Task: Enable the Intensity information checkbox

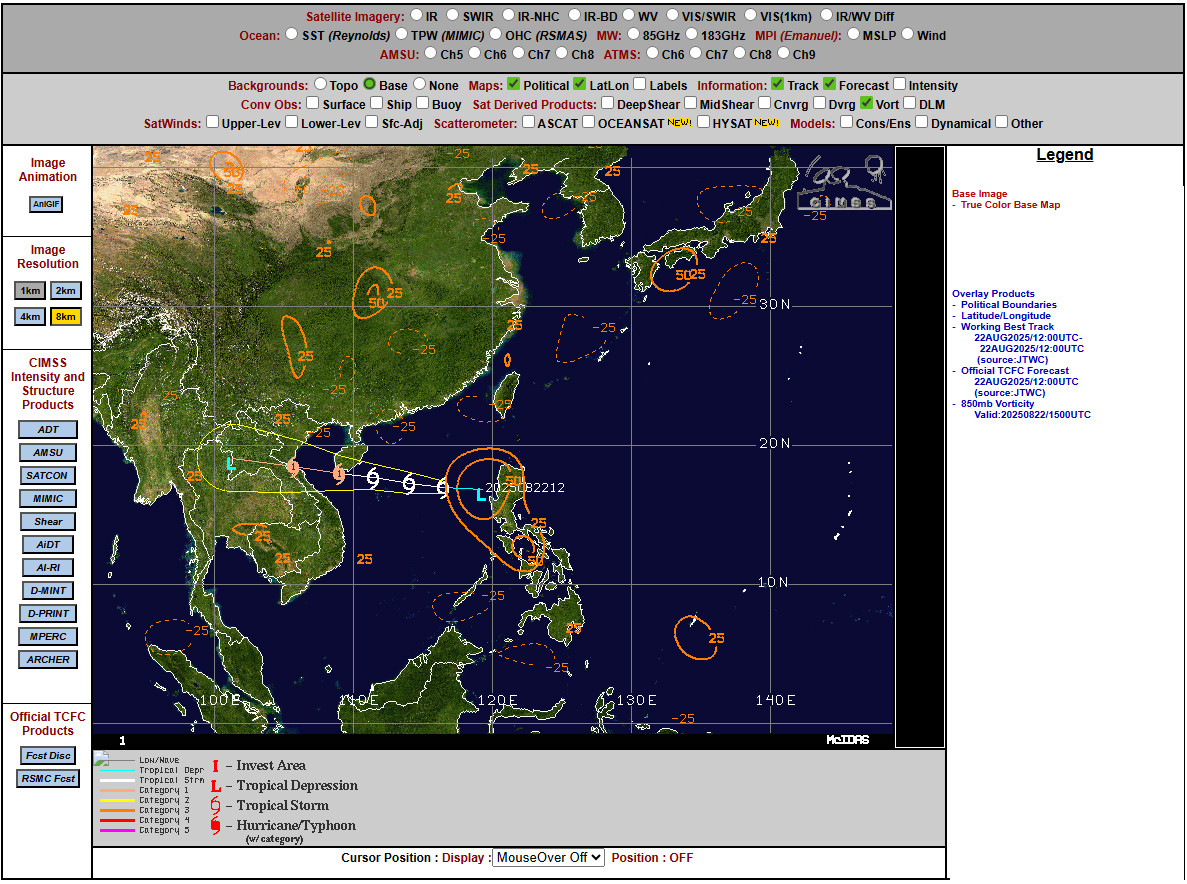Action: 900,85
